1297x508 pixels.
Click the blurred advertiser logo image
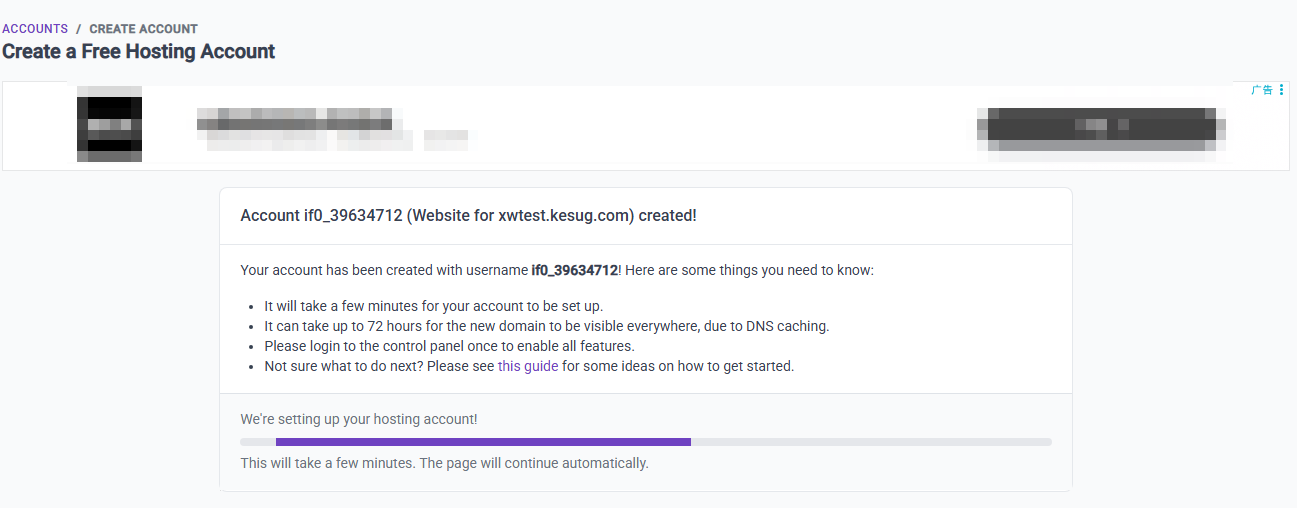pos(109,125)
